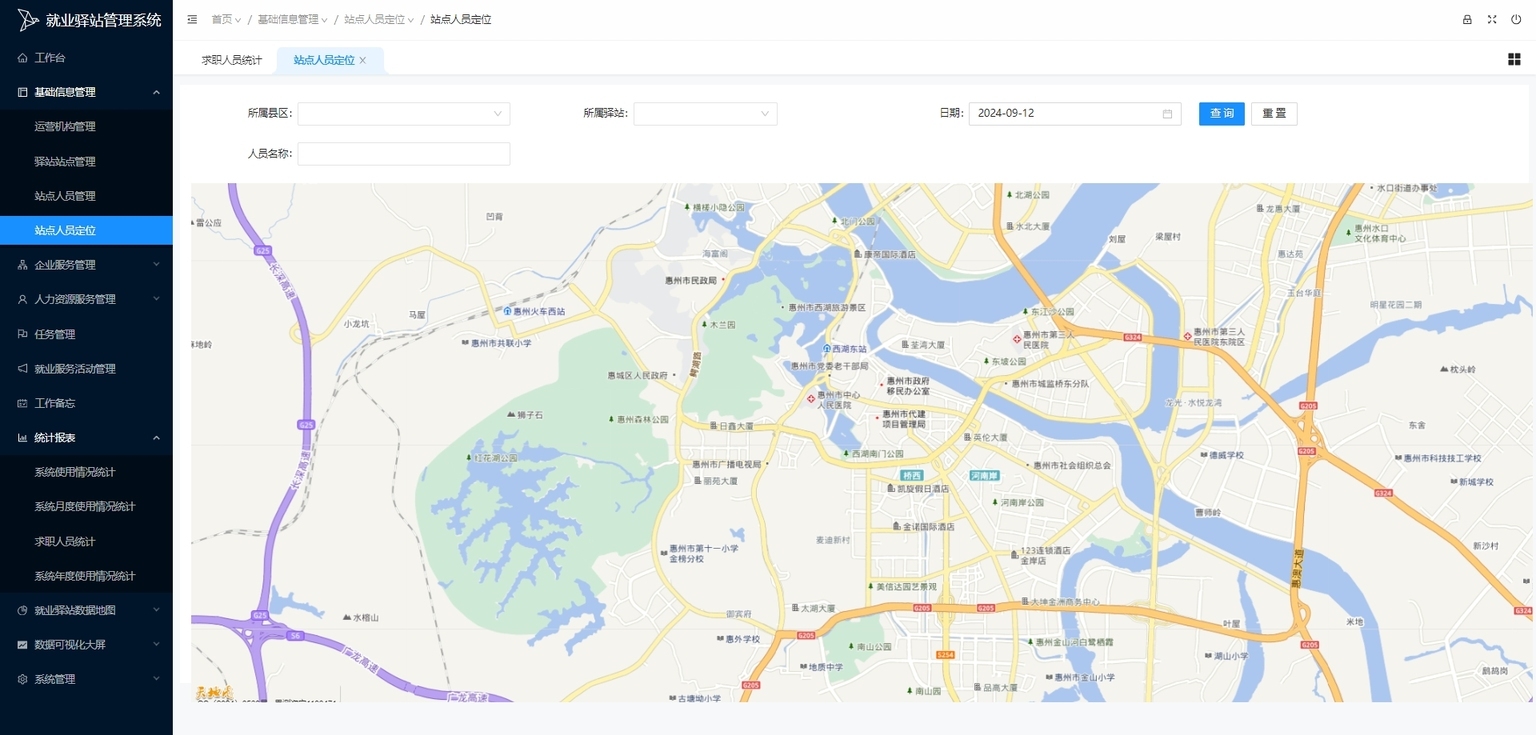The width and height of the screenshot is (1536, 735).
Task: Click the 查询 search button
Action: 1222,114
